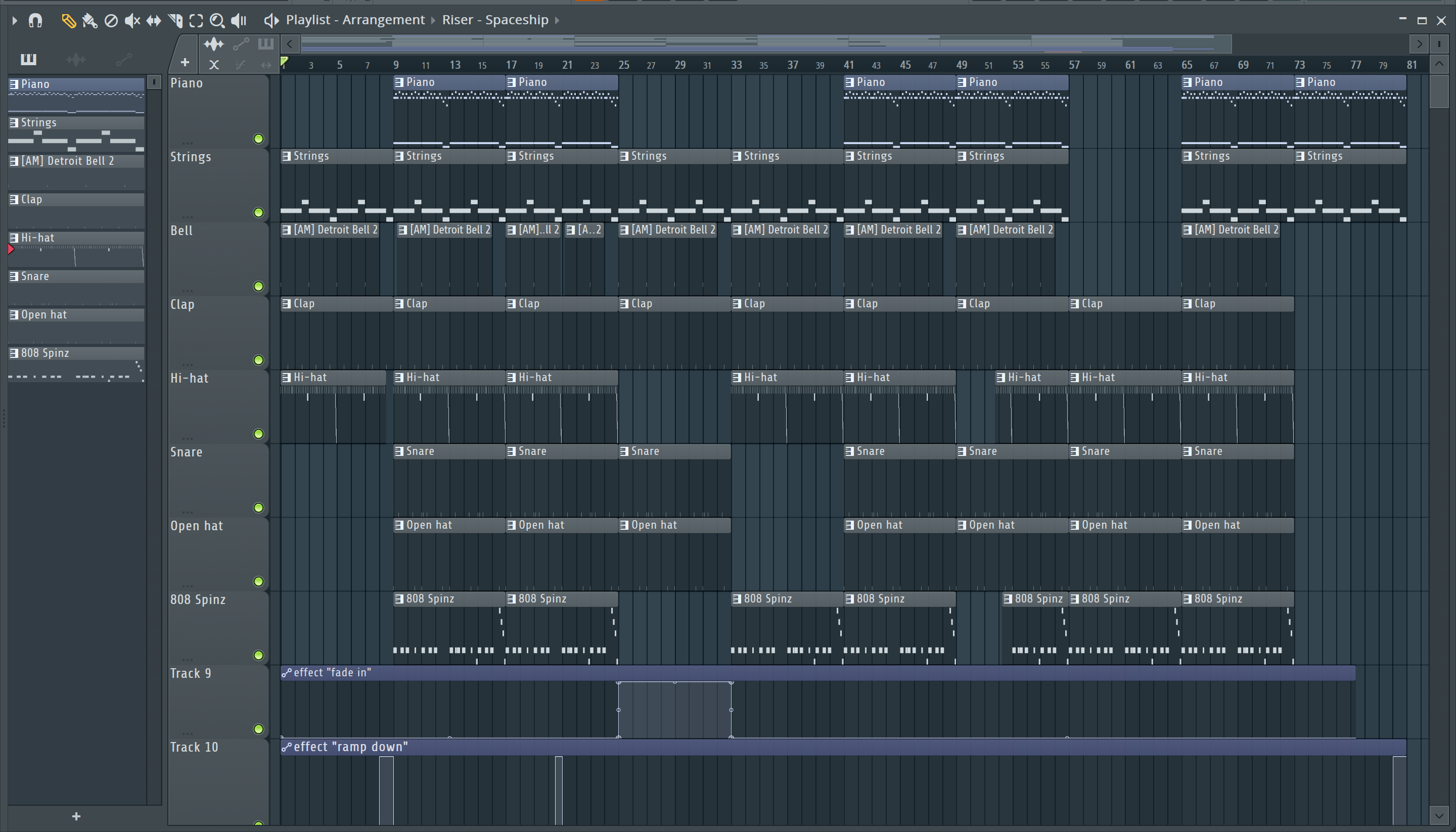The height and width of the screenshot is (832, 1456).
Task: Select the Delete tool
Action: point(111,21)
